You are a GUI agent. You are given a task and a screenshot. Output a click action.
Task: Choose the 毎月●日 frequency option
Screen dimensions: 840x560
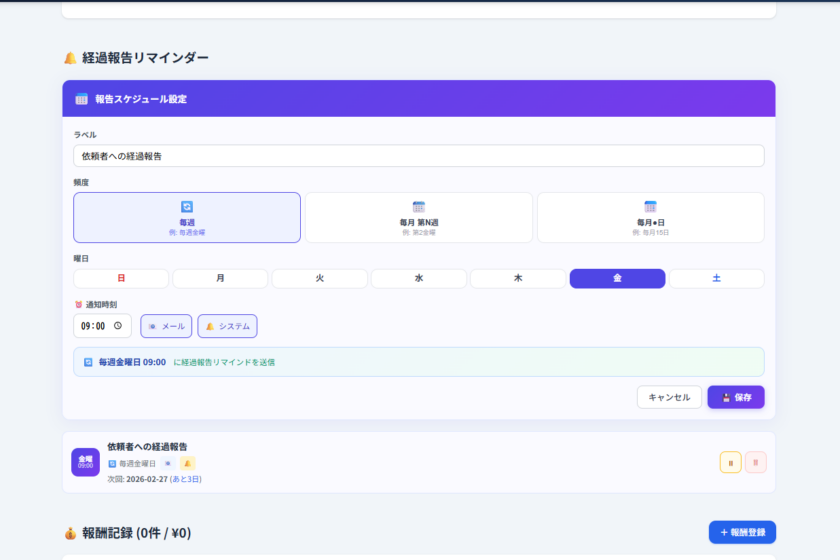650,217
